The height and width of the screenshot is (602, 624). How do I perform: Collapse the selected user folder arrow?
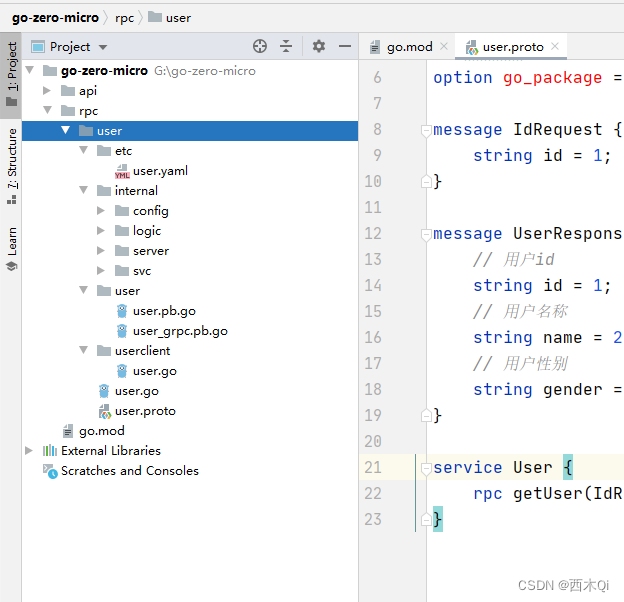pos(66,130)
